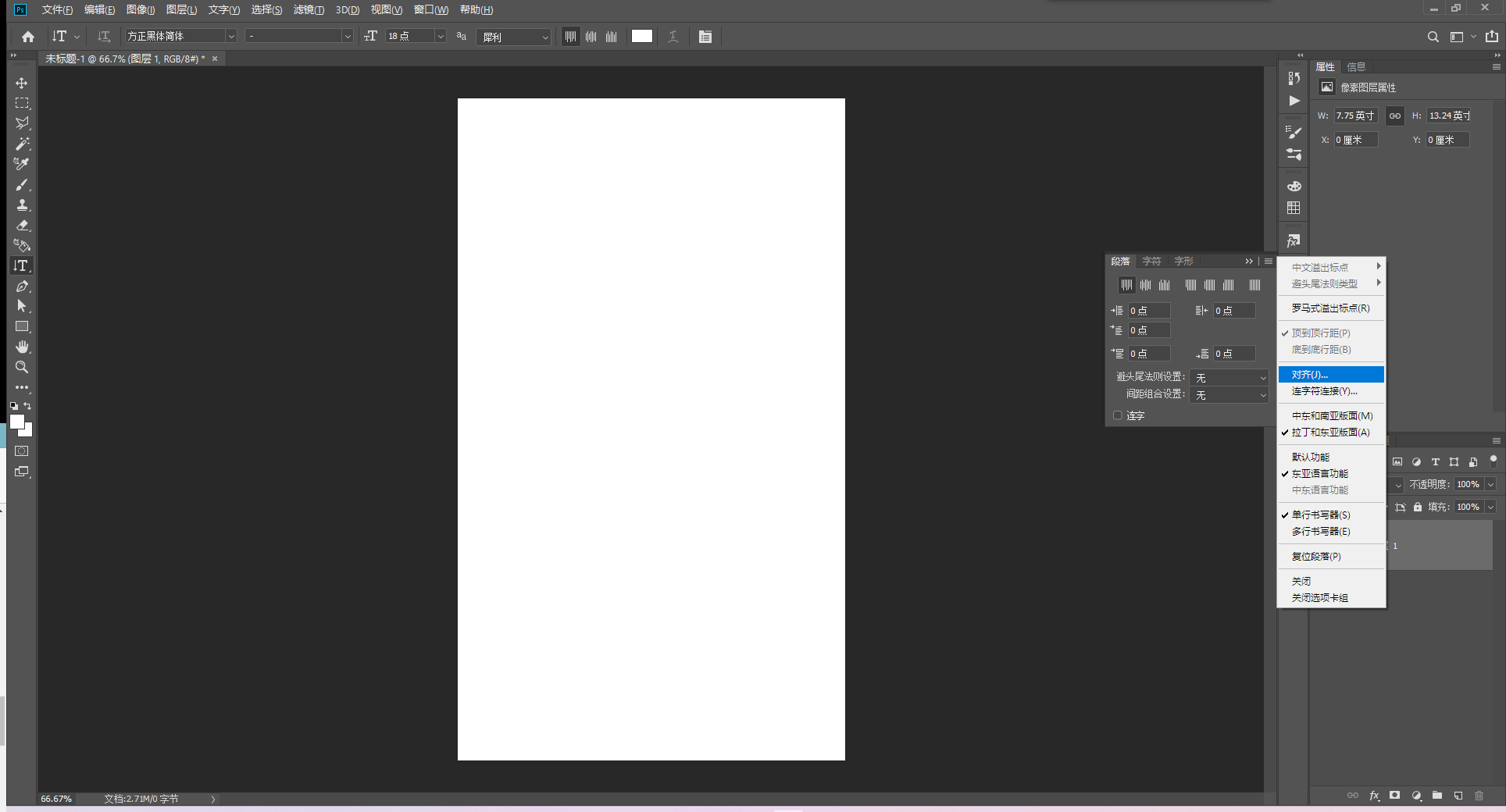Screen dimensions: 1506x812
Task: Choose 关闭选项卡组 in panel menu
Action: [1331, 597]
